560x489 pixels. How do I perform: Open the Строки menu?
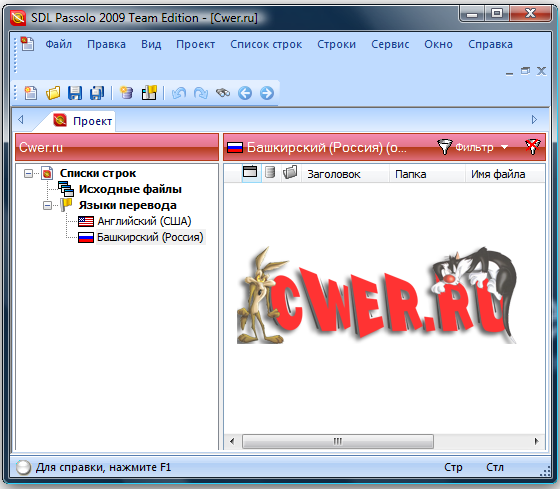coord(336,44)
